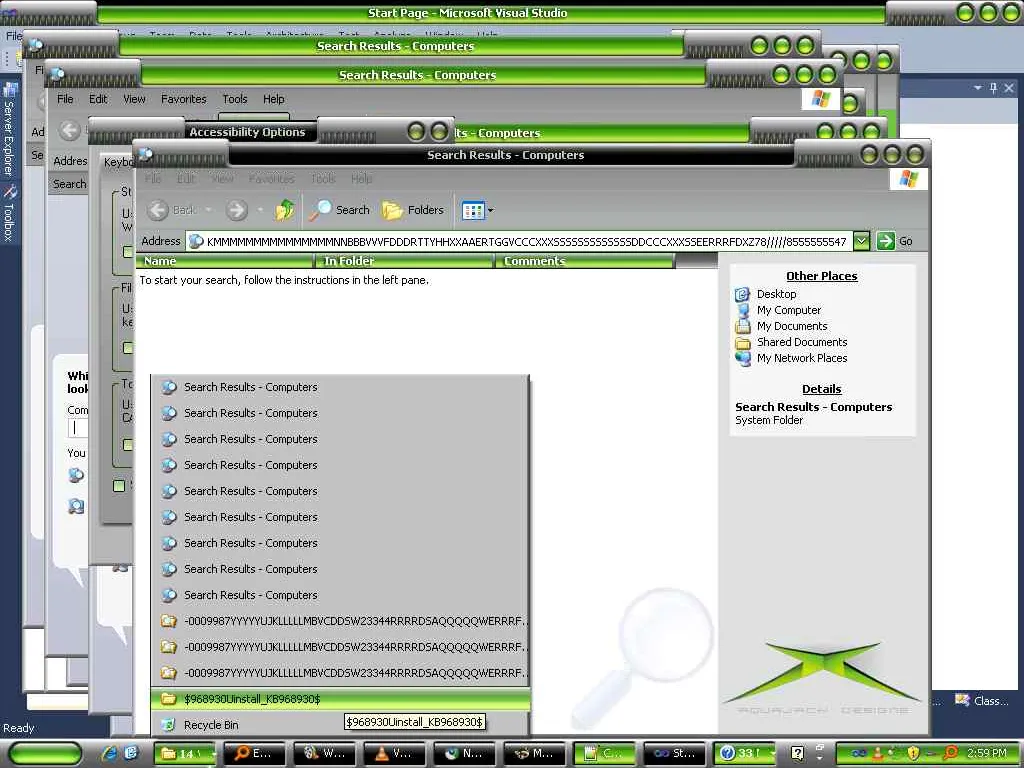Open My Computer under Other Places
Screen dimensions: 1024x768
(x=789, y=310)
